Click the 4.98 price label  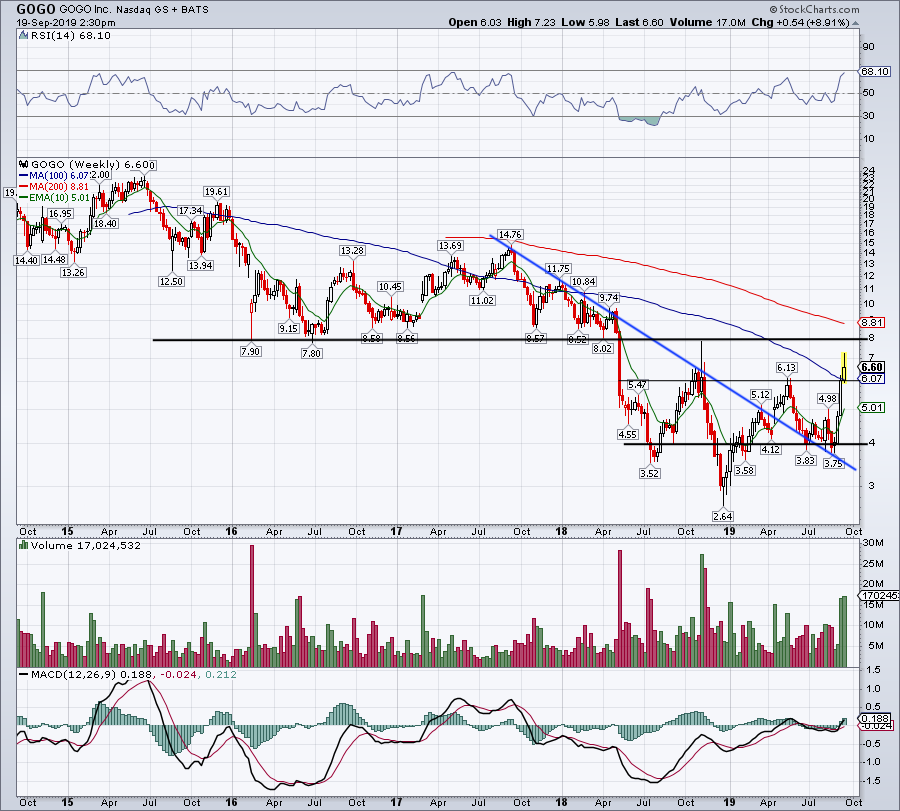[827, 398]
